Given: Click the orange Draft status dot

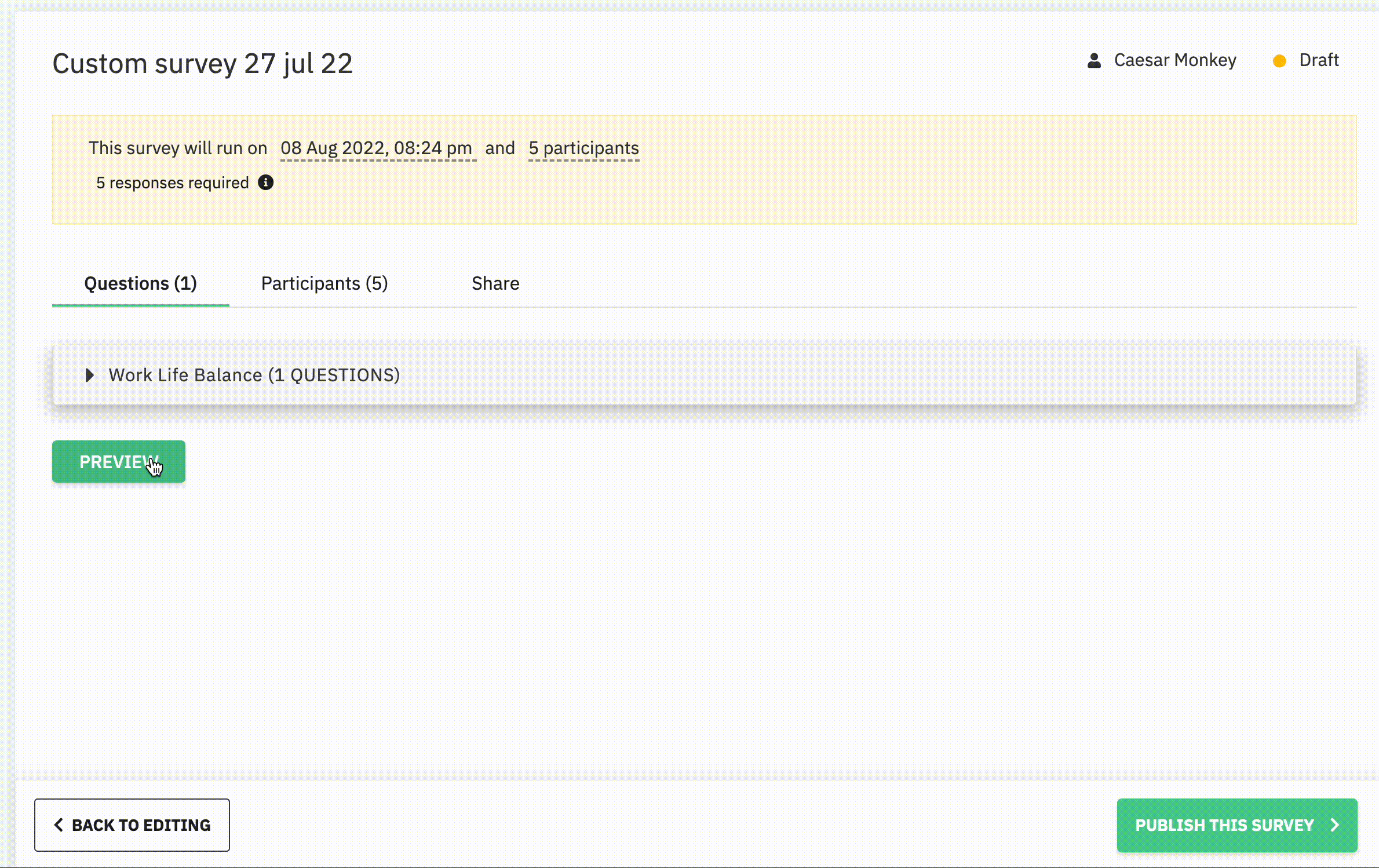Looking at the screenshot, I should (x=1279, y=61).
